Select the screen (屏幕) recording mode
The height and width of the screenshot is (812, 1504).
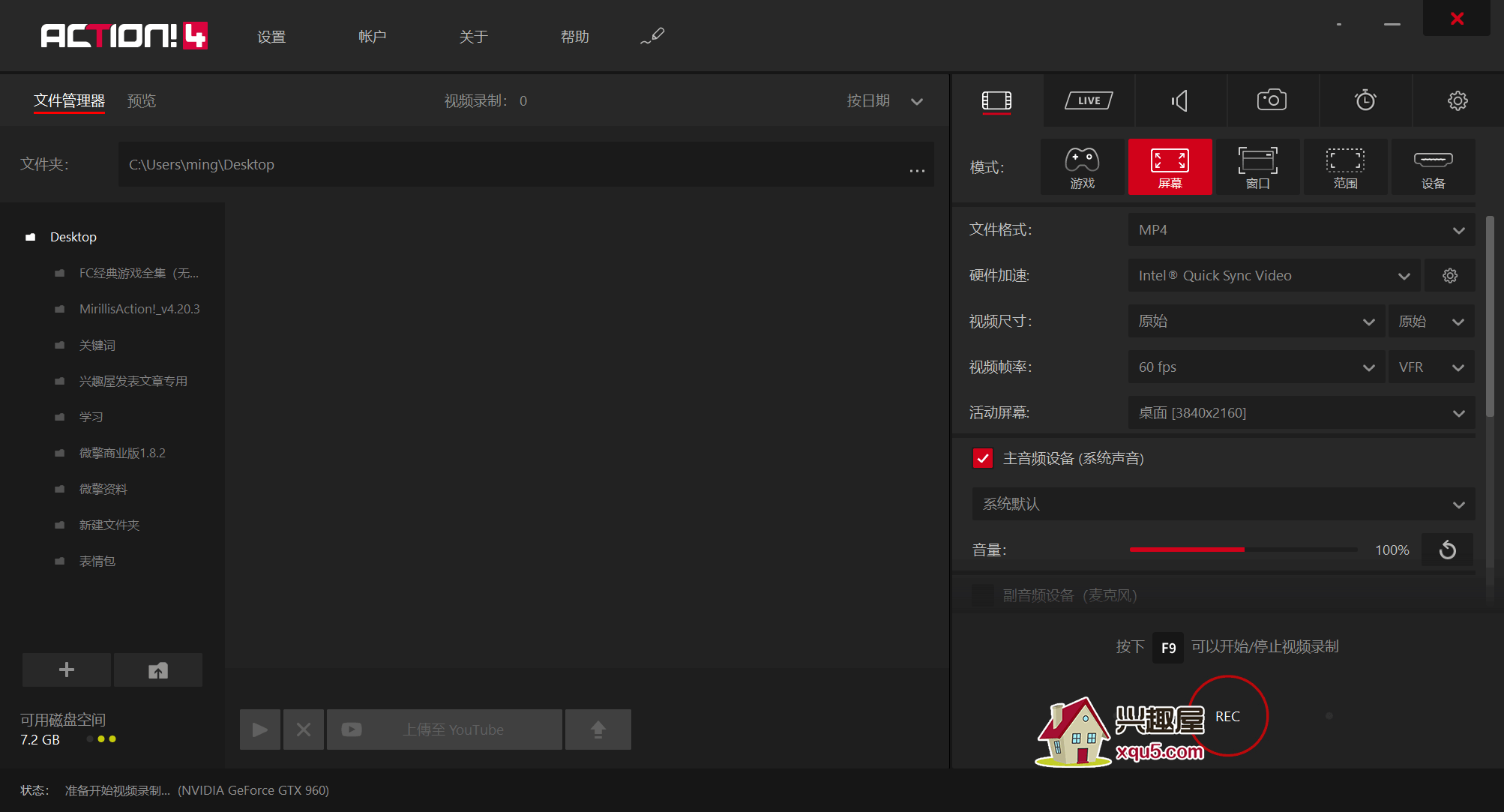1170,167
